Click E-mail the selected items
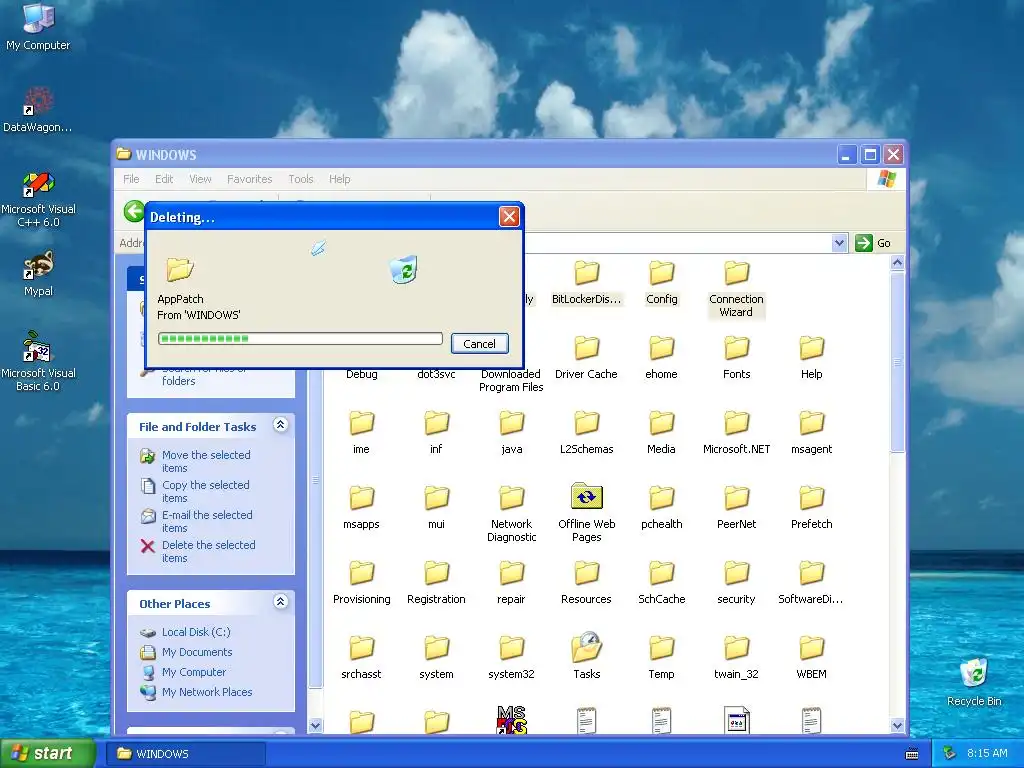This screenshot has height=768, width=1024. [206, 521]
